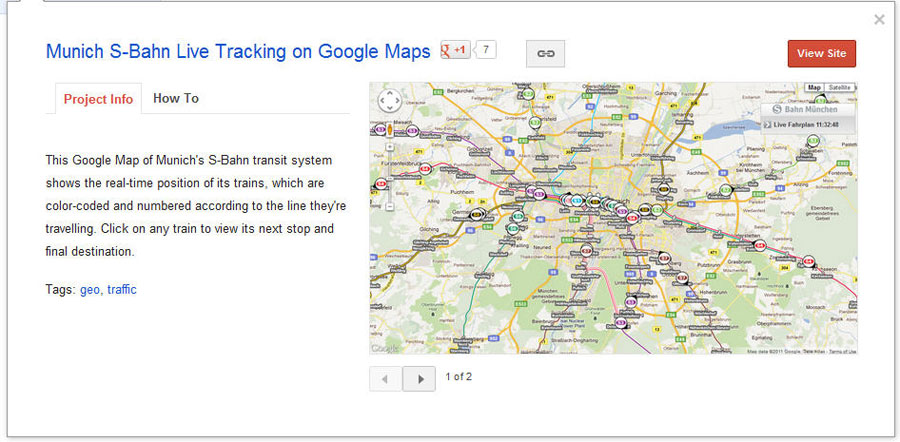Click the arrow icon beside Live Fahrplan

[x=767, y=125]
